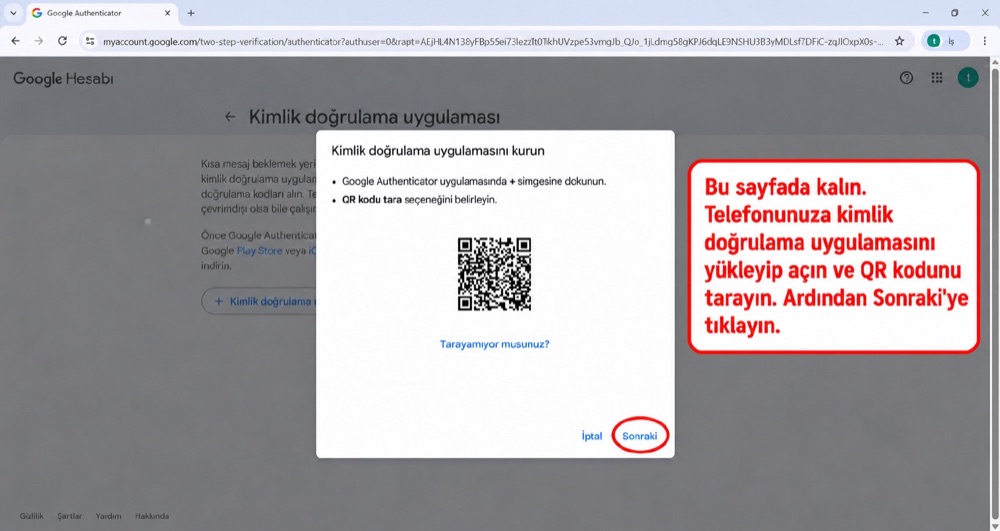Screen dimensions: 1000x531
Task: Restore the Chrome window size
Action: pos(955,13)
